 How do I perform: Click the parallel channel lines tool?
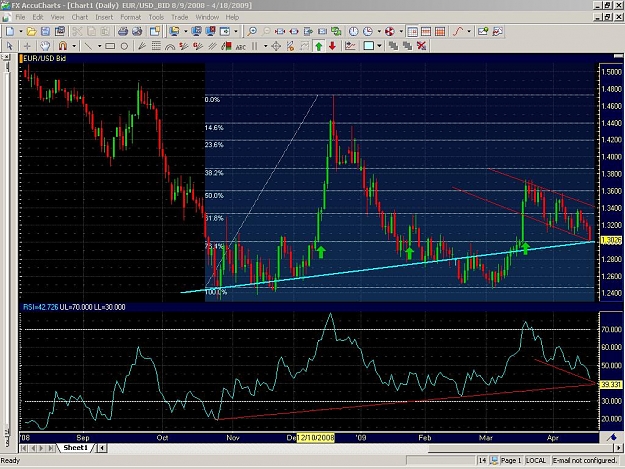(212, 46)
